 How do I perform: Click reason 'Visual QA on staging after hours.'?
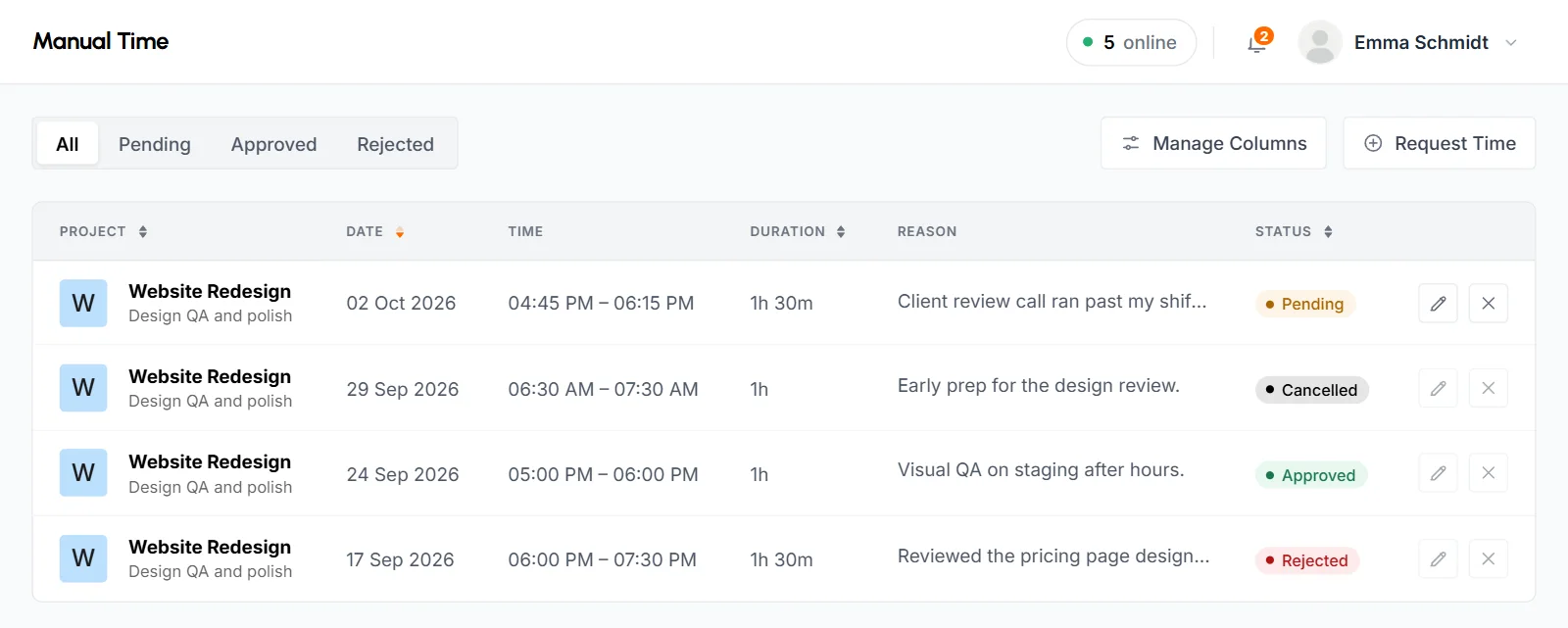point(1041,469)
